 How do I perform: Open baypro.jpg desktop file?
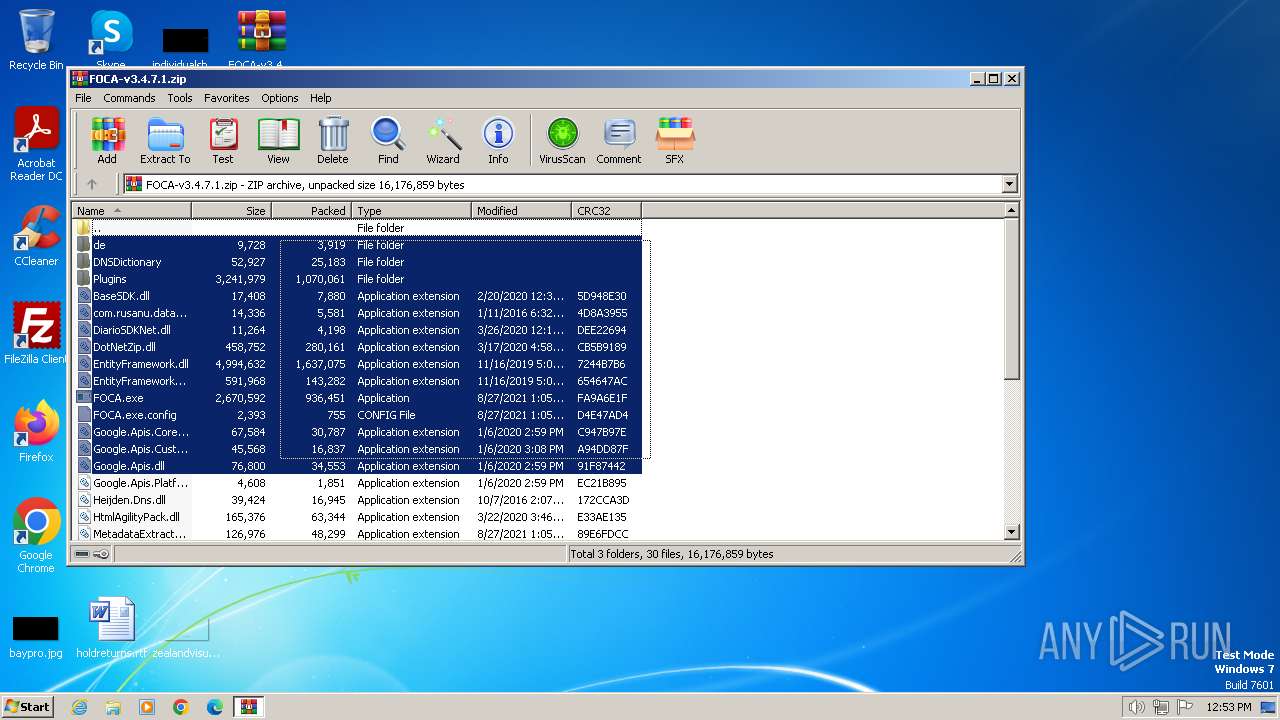36,636
